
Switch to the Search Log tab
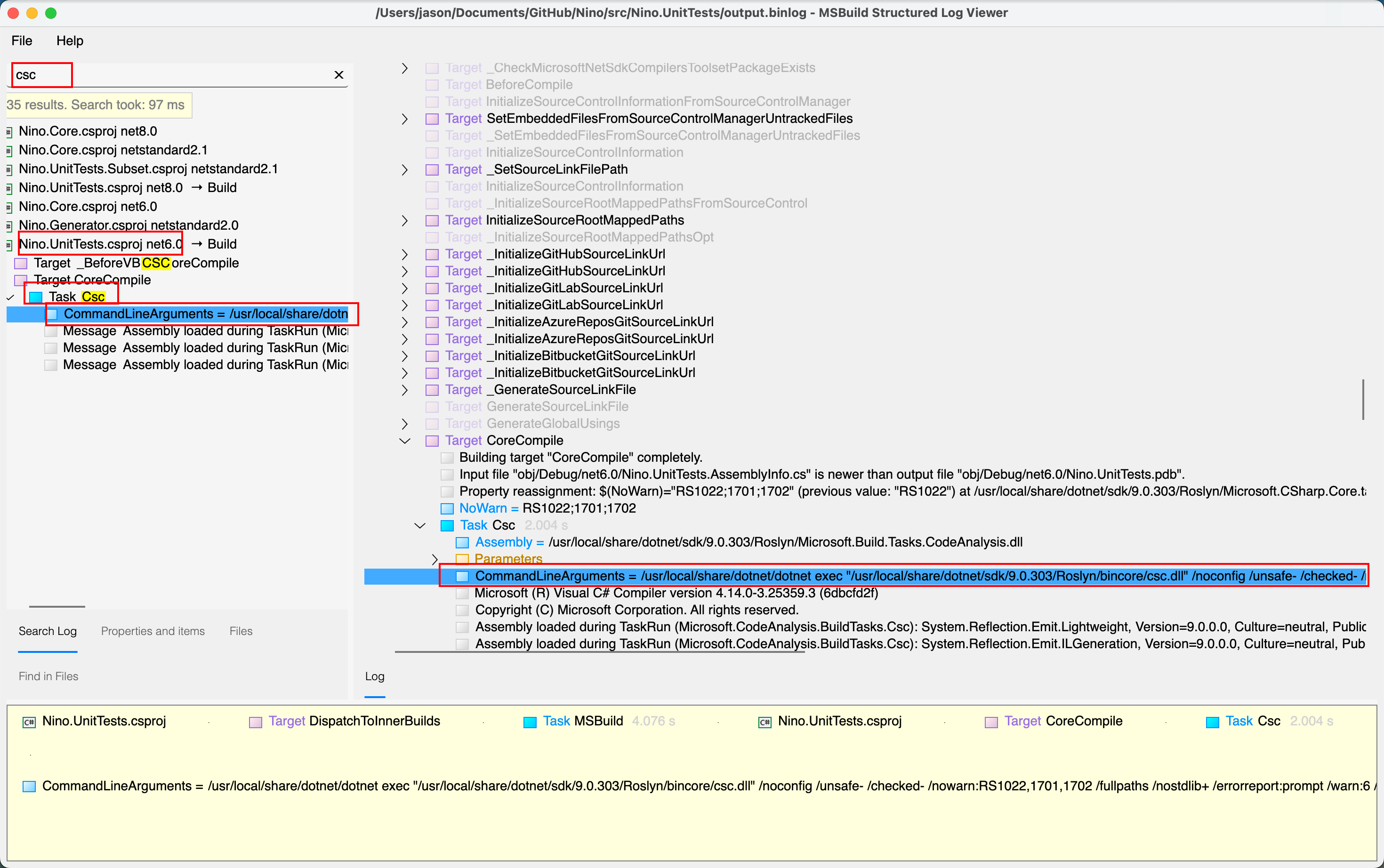(48, 631)
